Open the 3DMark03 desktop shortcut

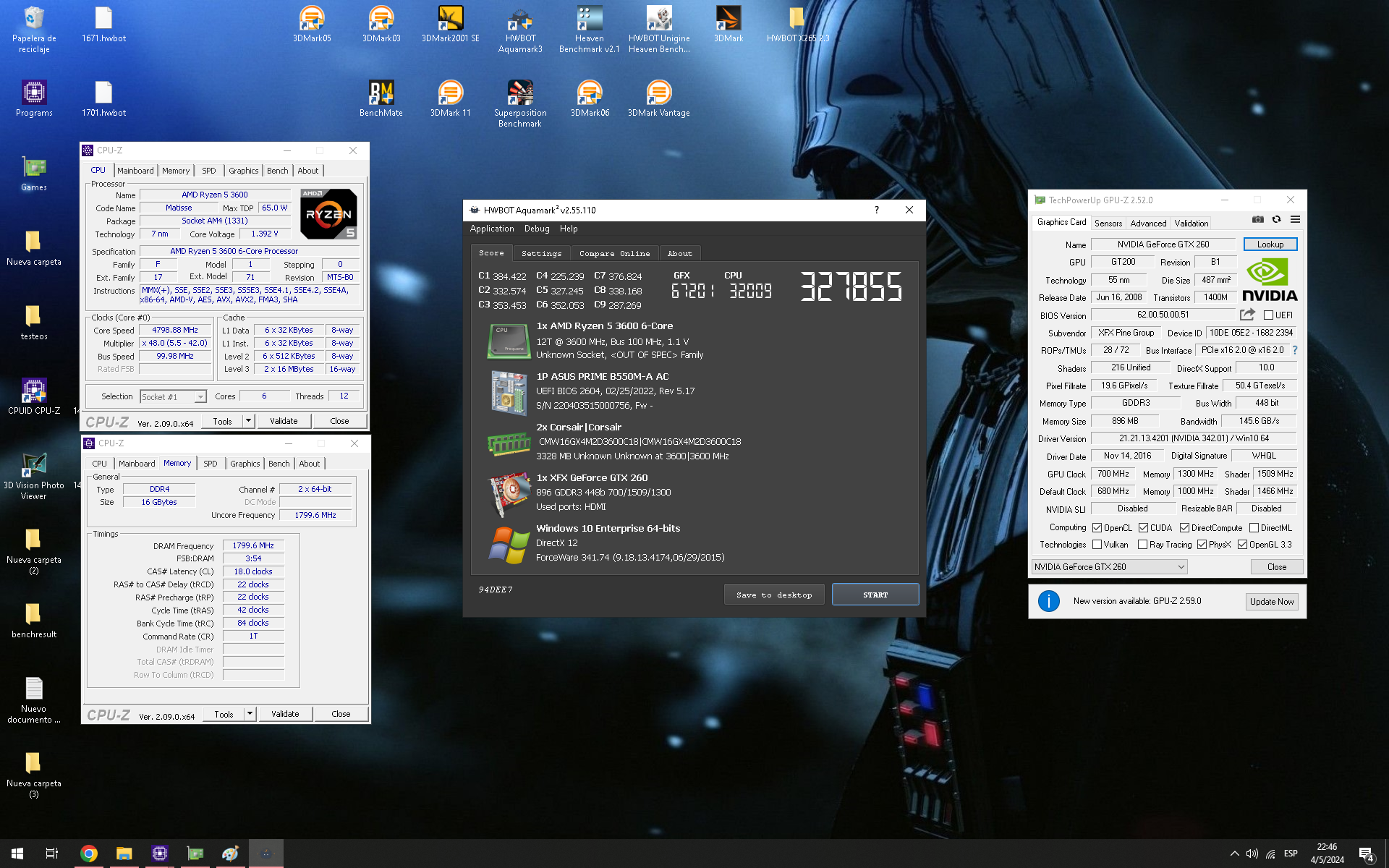coord(381,24)
